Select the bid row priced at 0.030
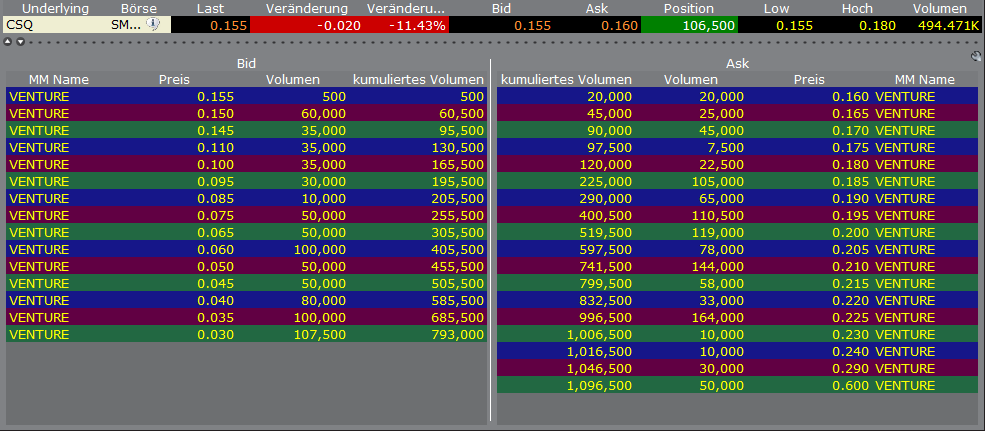 [x=245, y=334]
